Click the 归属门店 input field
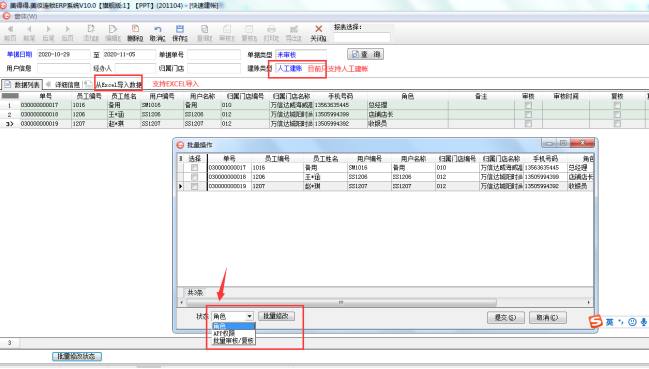The width and height of the screenshot is (649, 369). [214, 68]
